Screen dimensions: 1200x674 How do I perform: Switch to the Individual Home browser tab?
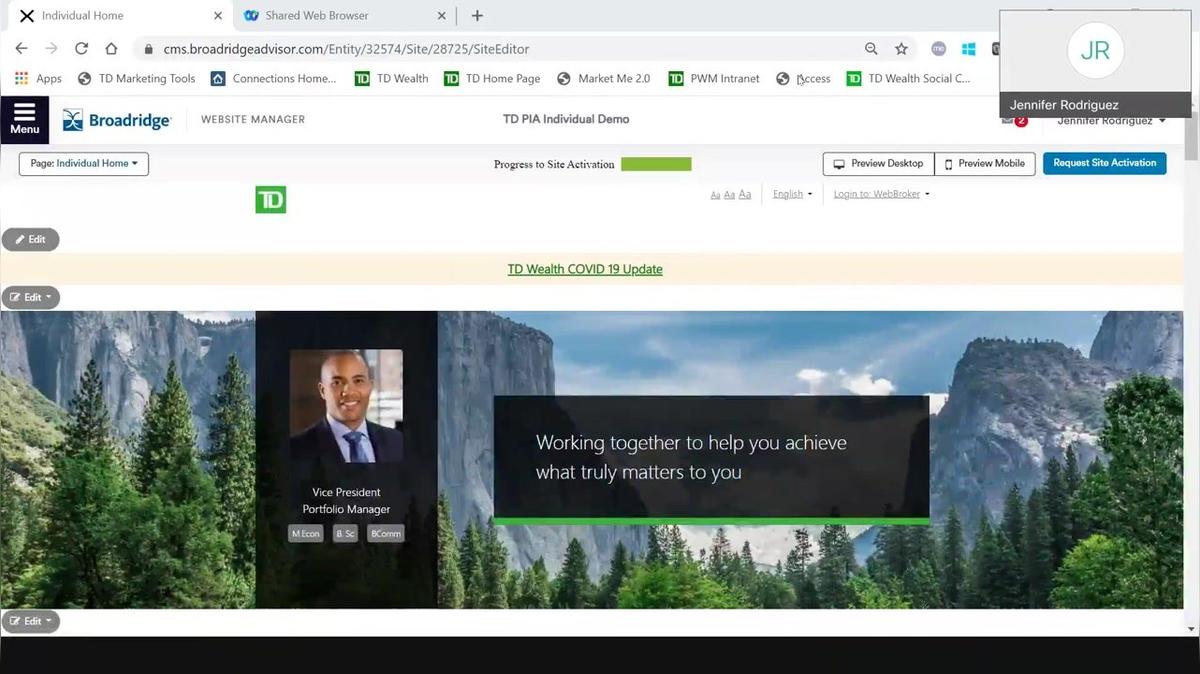pyautogui.click(x=118, y=16)
